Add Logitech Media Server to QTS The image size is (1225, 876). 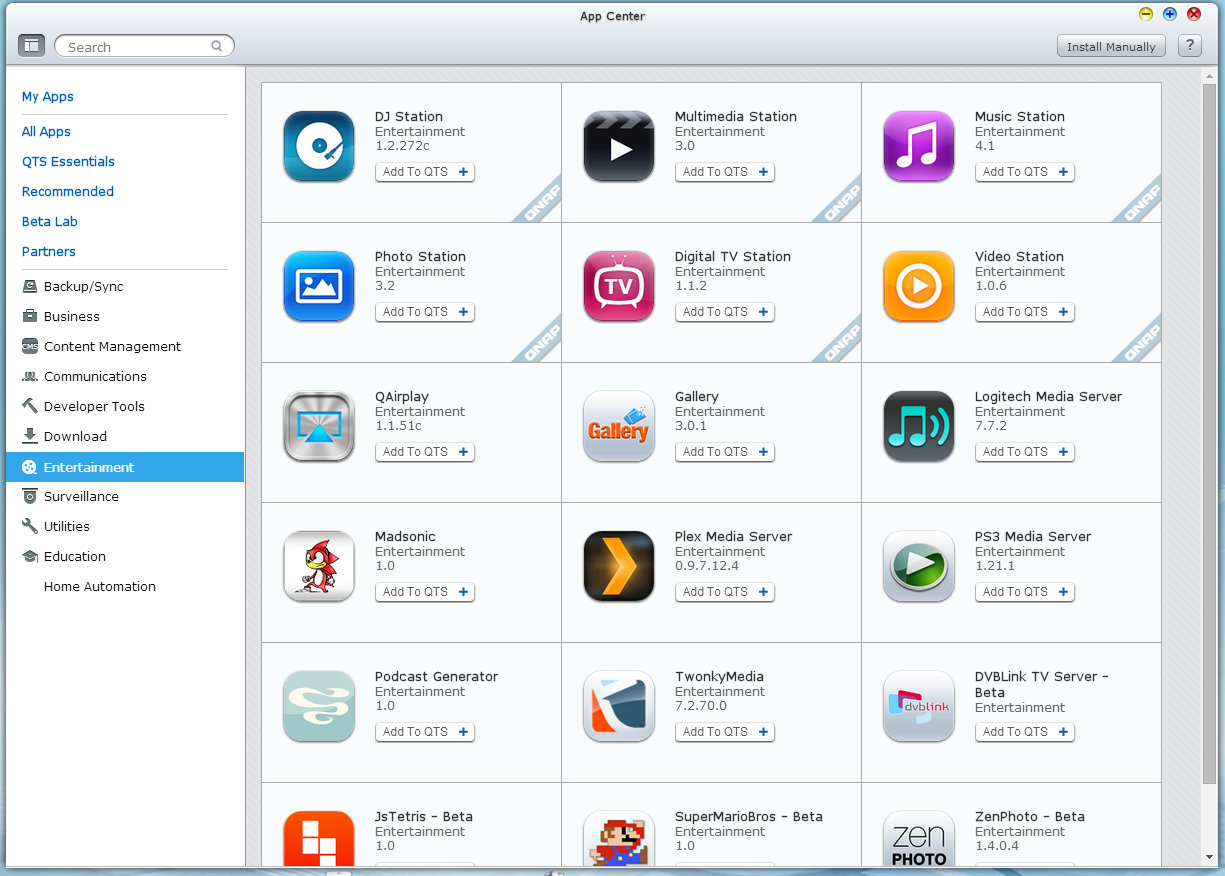tap(1025, 452)
